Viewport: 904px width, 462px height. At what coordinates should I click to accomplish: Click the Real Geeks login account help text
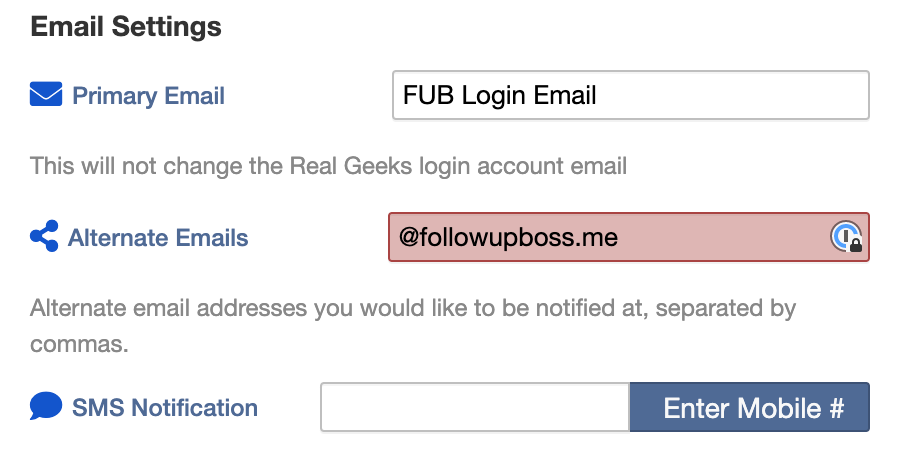pyautogui.click(x=328, y=166)
